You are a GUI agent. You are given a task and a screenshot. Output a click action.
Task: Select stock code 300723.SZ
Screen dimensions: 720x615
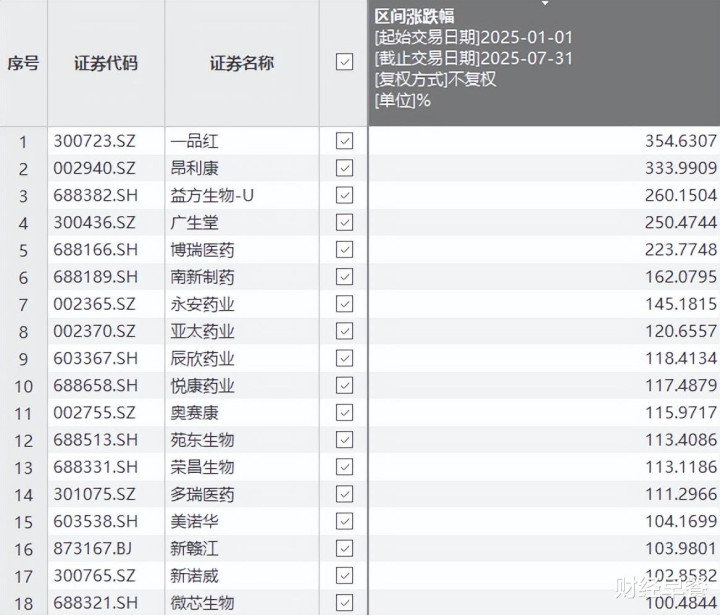click(95, 141)
